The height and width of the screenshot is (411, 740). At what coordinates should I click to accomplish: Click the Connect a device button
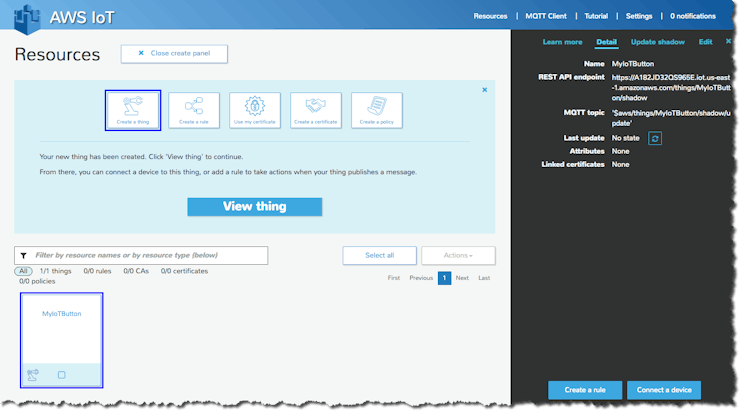click(x=664, y=390)
